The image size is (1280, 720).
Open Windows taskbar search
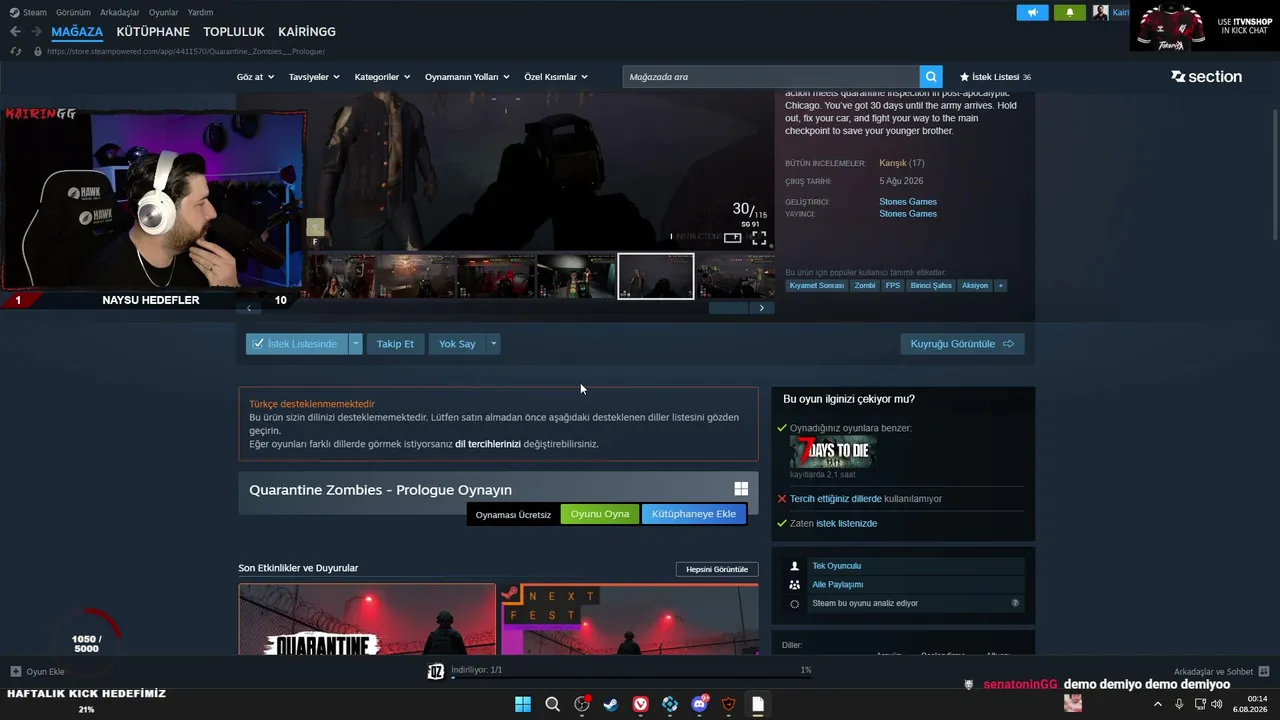click(552, 704)
